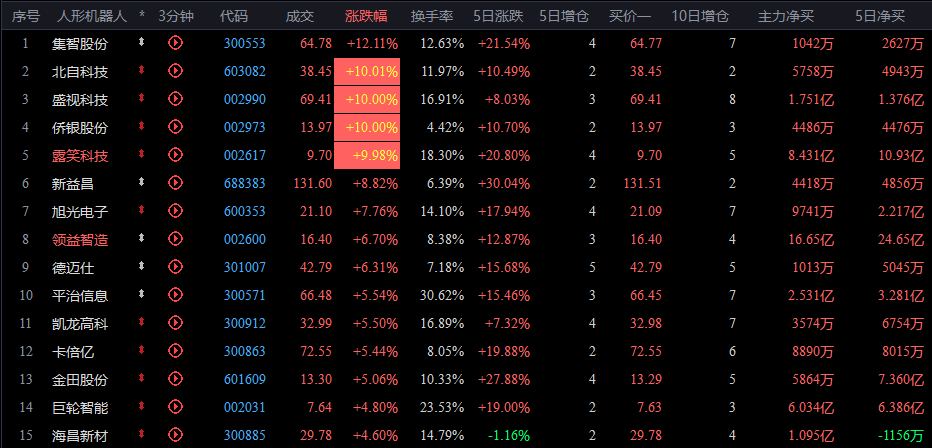Screen dimensions: 932x448
Task: Click the red marker icon beside 露笑科技
Action: pos(141,154)
